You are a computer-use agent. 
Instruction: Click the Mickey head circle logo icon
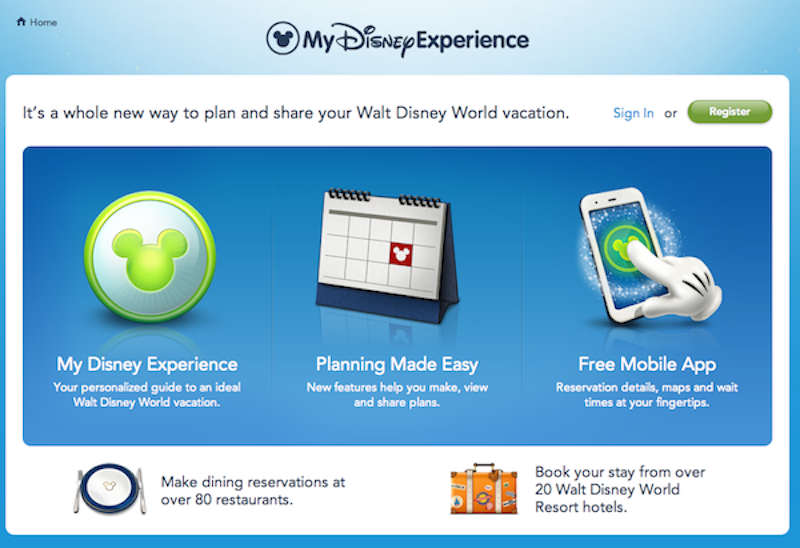pyautogui.click(x=283, y=38)
